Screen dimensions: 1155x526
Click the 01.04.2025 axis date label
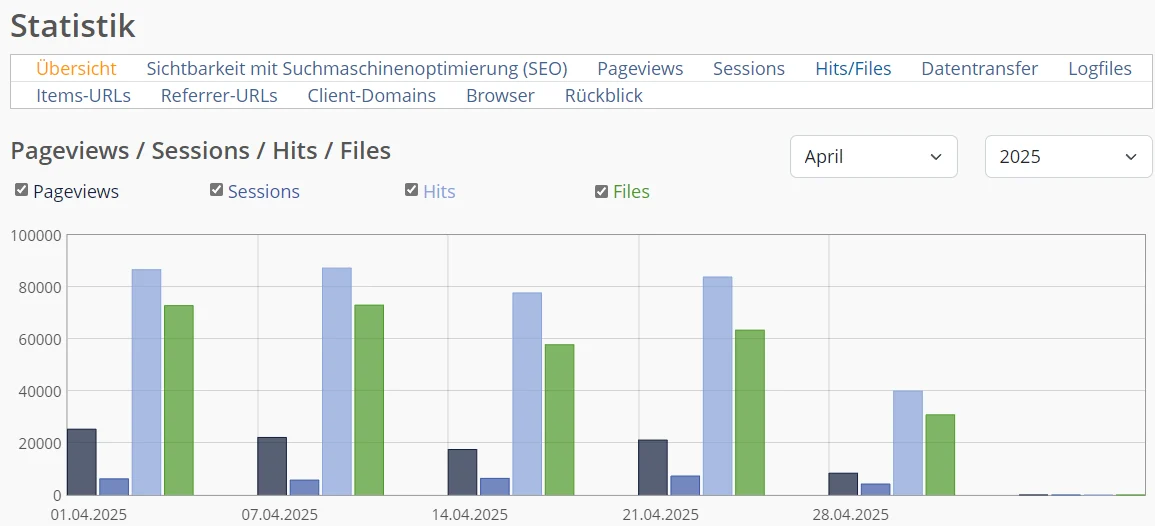tap(88, 513)
